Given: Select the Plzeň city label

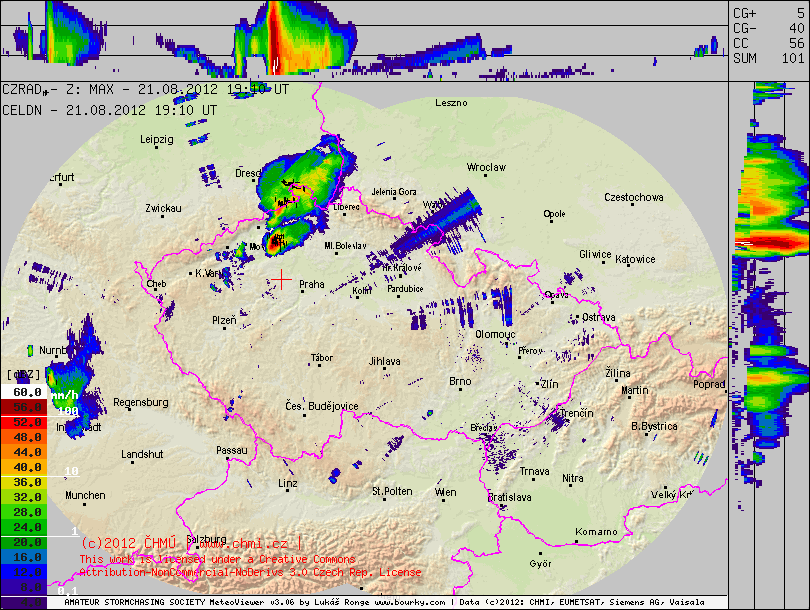Looking at the screenshot, I should coord(224,320).
